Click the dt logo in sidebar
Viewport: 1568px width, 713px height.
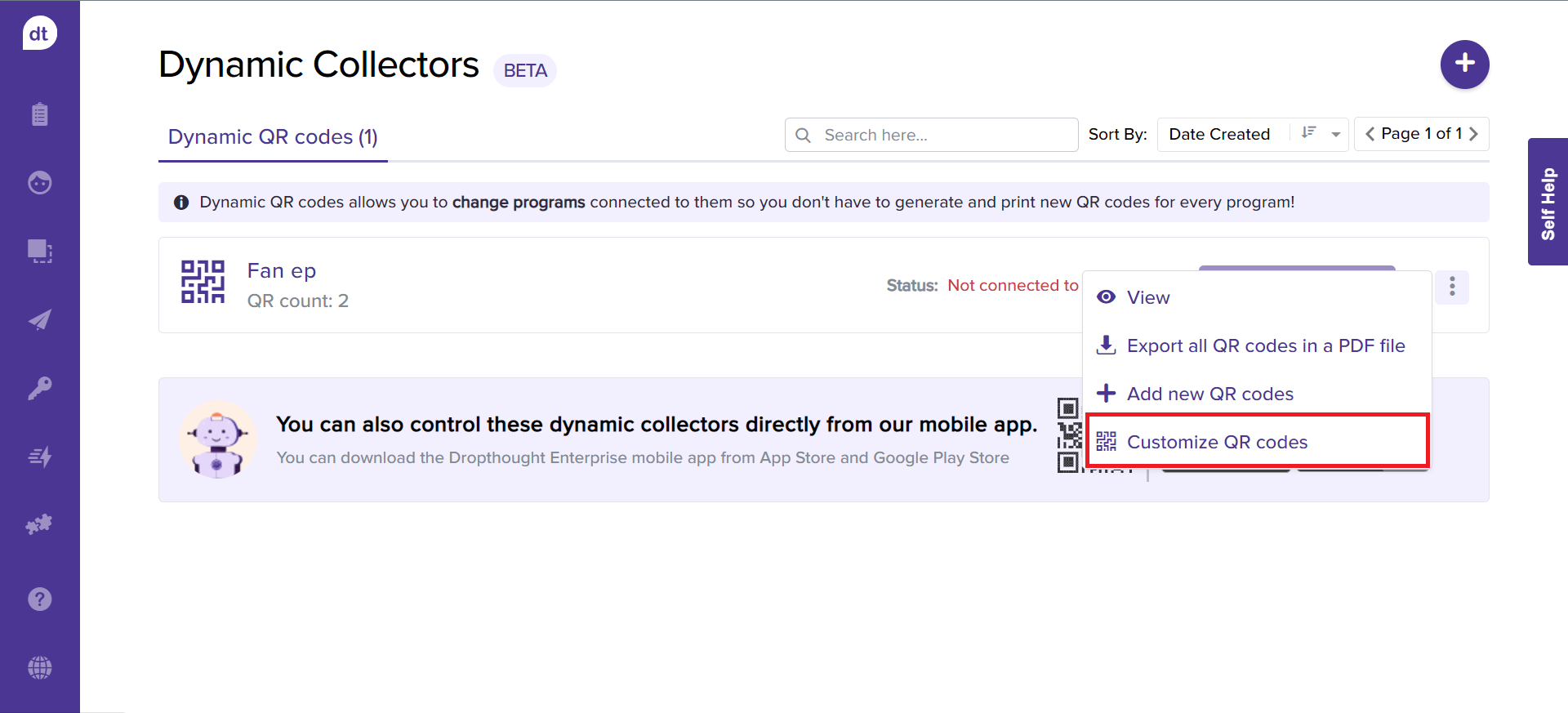click(39, 33)
